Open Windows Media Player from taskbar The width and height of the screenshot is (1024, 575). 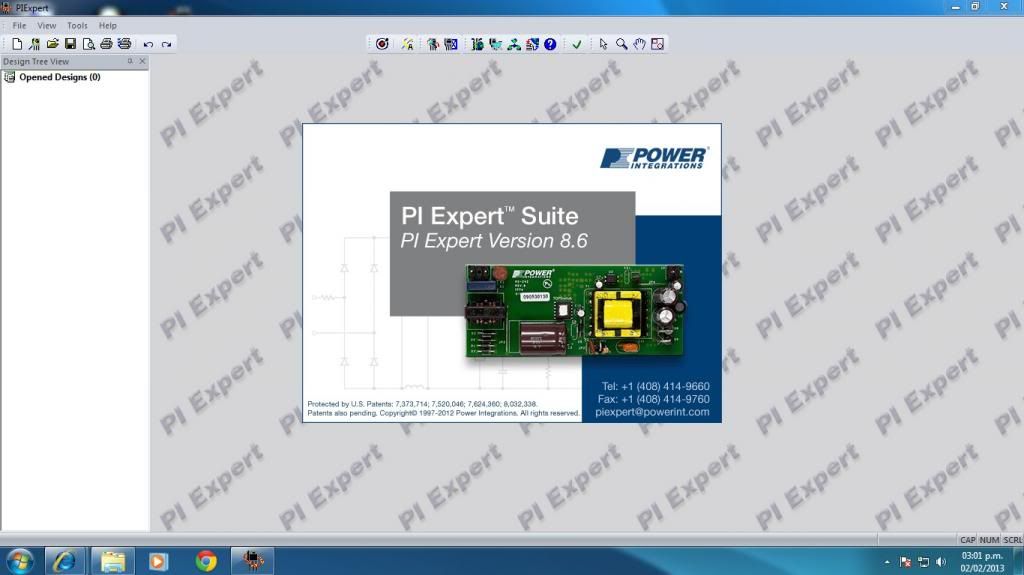click(158, 561)
